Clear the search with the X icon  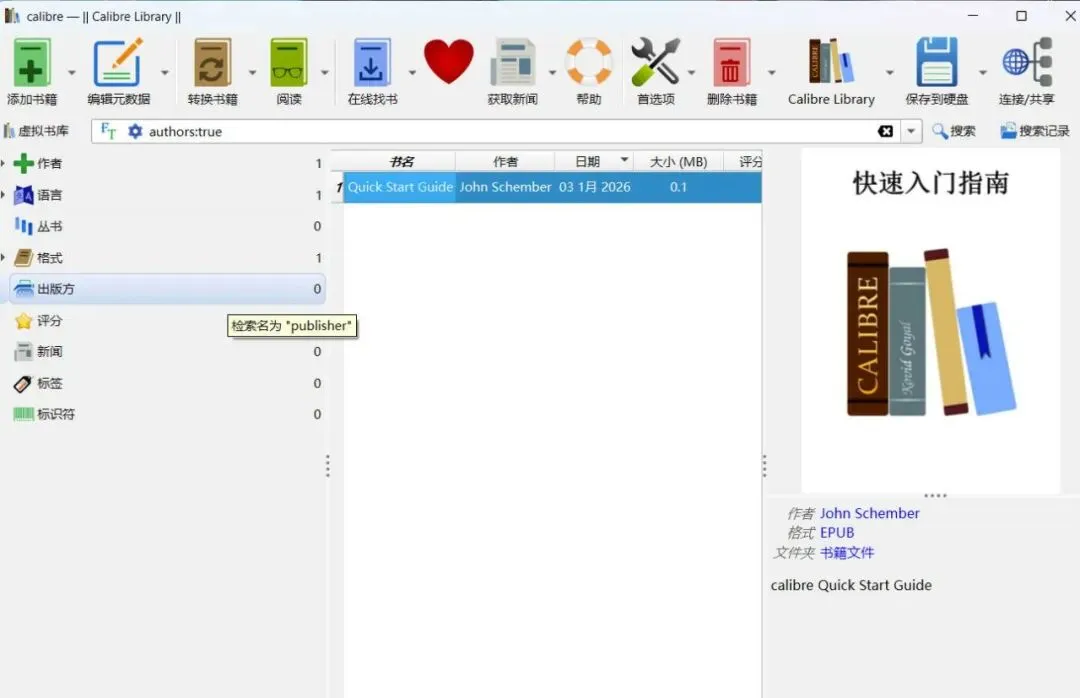(x=886, y=131)
